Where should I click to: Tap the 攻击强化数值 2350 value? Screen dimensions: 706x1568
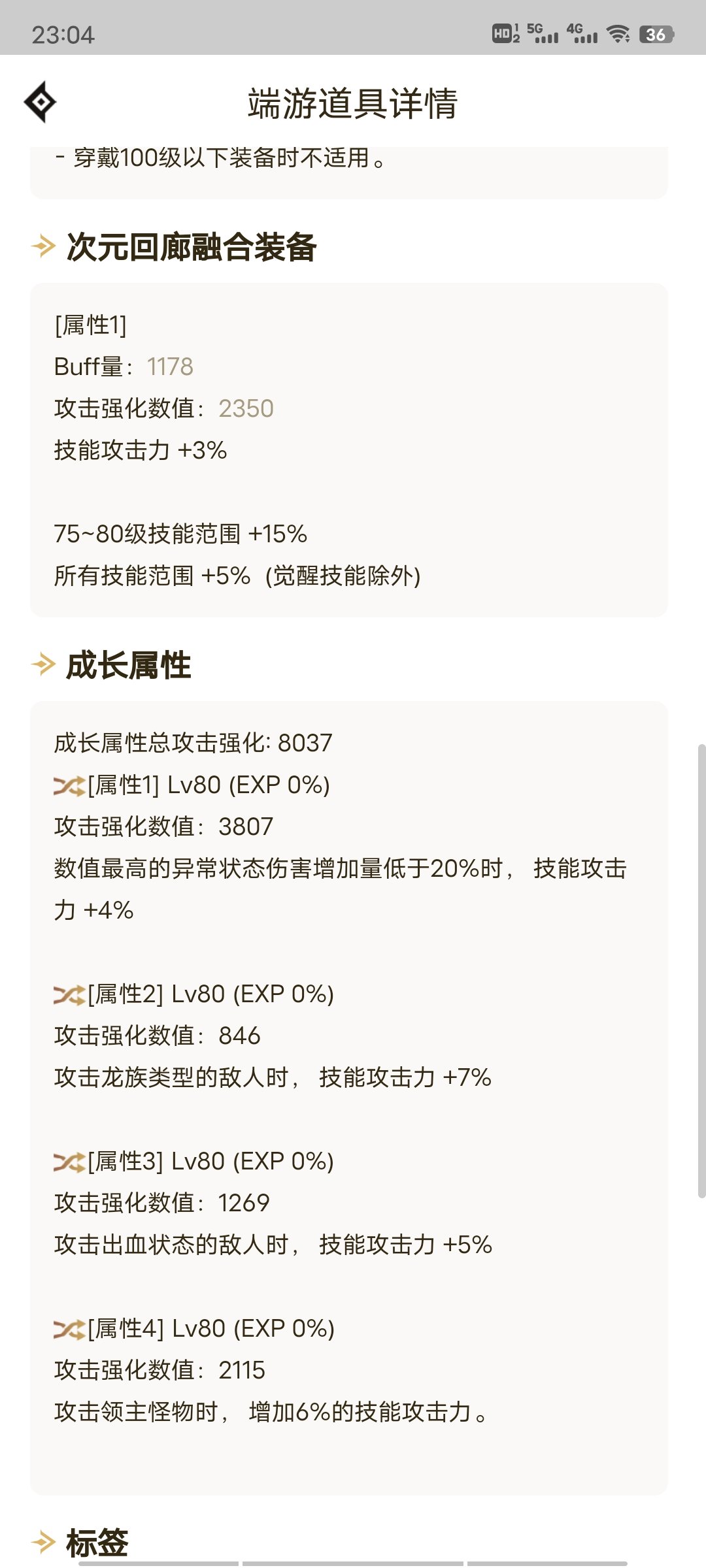pyautogui.click(x=246, y=408)
